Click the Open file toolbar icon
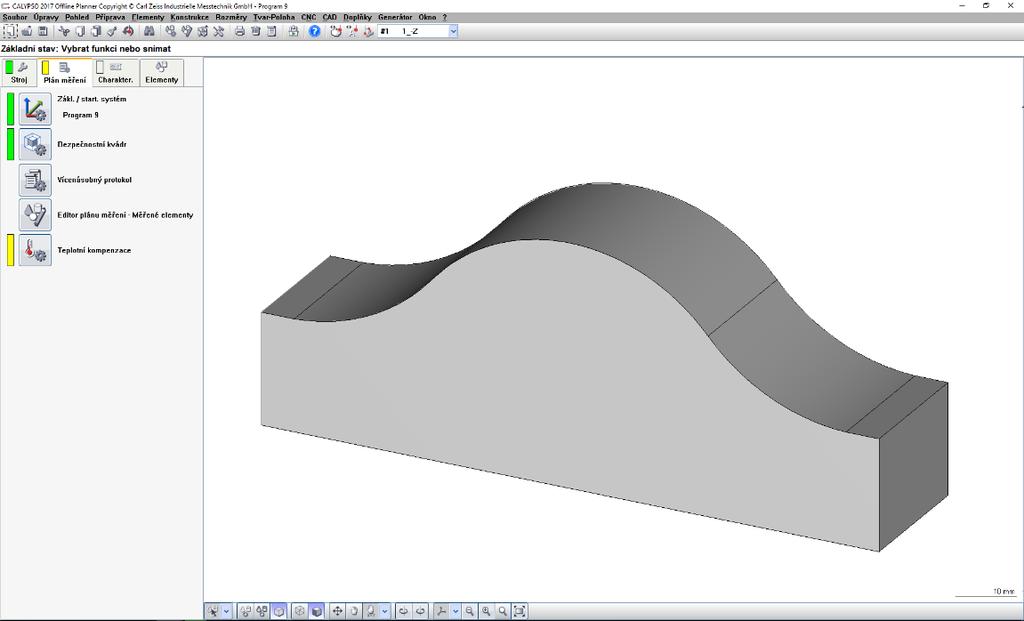Screen dimensions: 1024x621 (x=27, y=31)
